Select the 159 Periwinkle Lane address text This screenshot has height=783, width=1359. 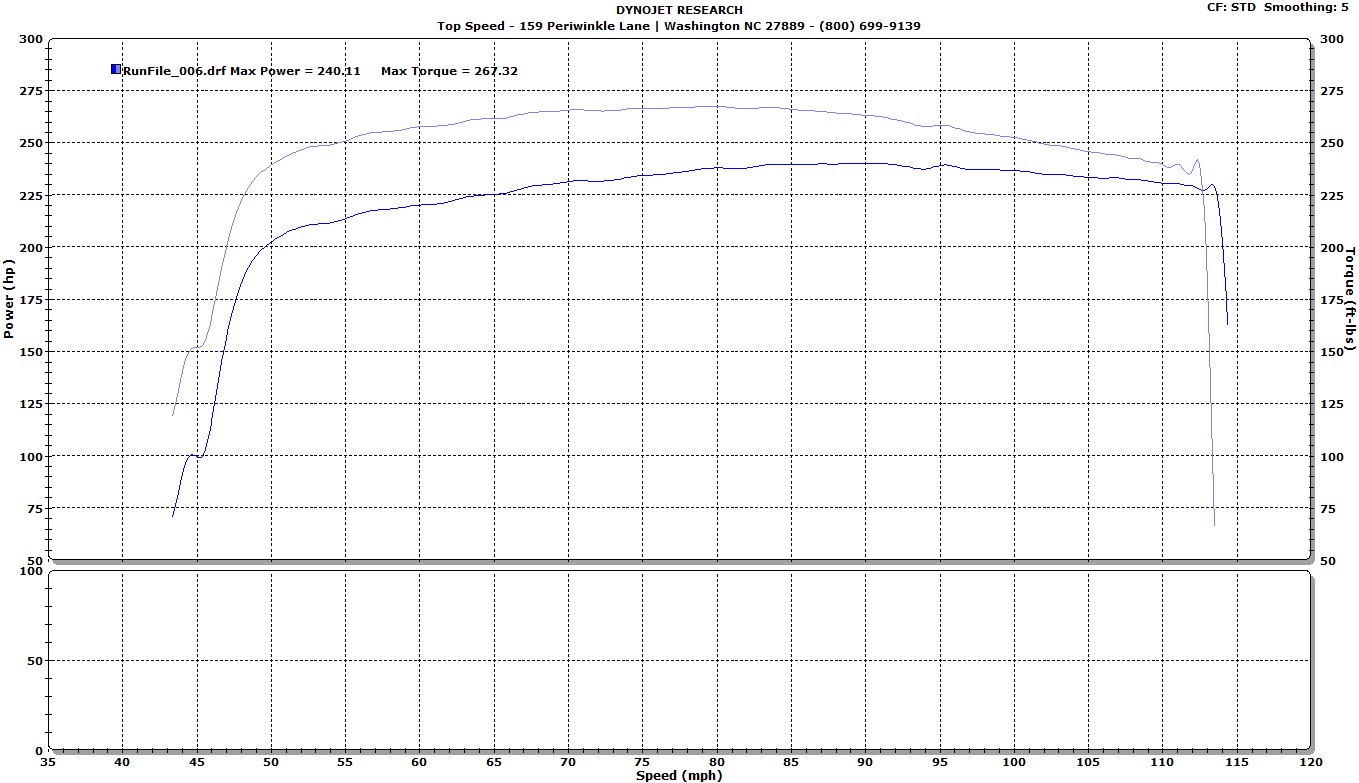(x=585, y=25)
